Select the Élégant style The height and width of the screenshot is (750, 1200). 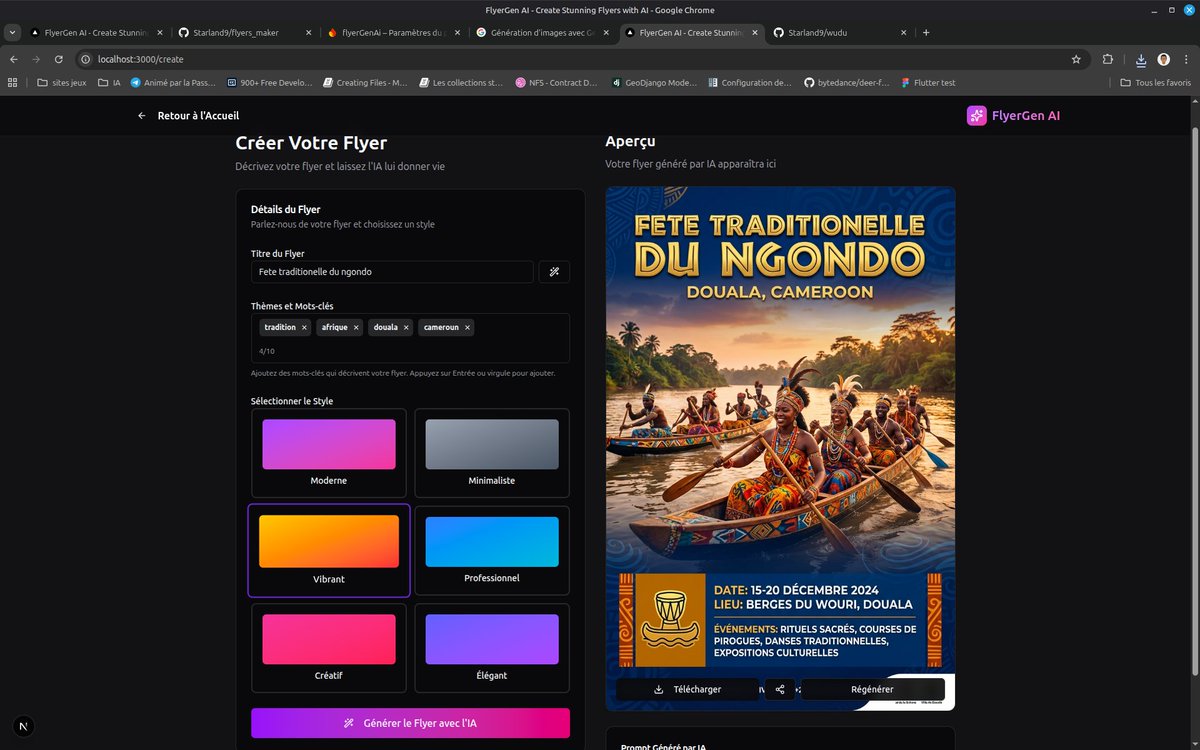(x=491, y=647)
